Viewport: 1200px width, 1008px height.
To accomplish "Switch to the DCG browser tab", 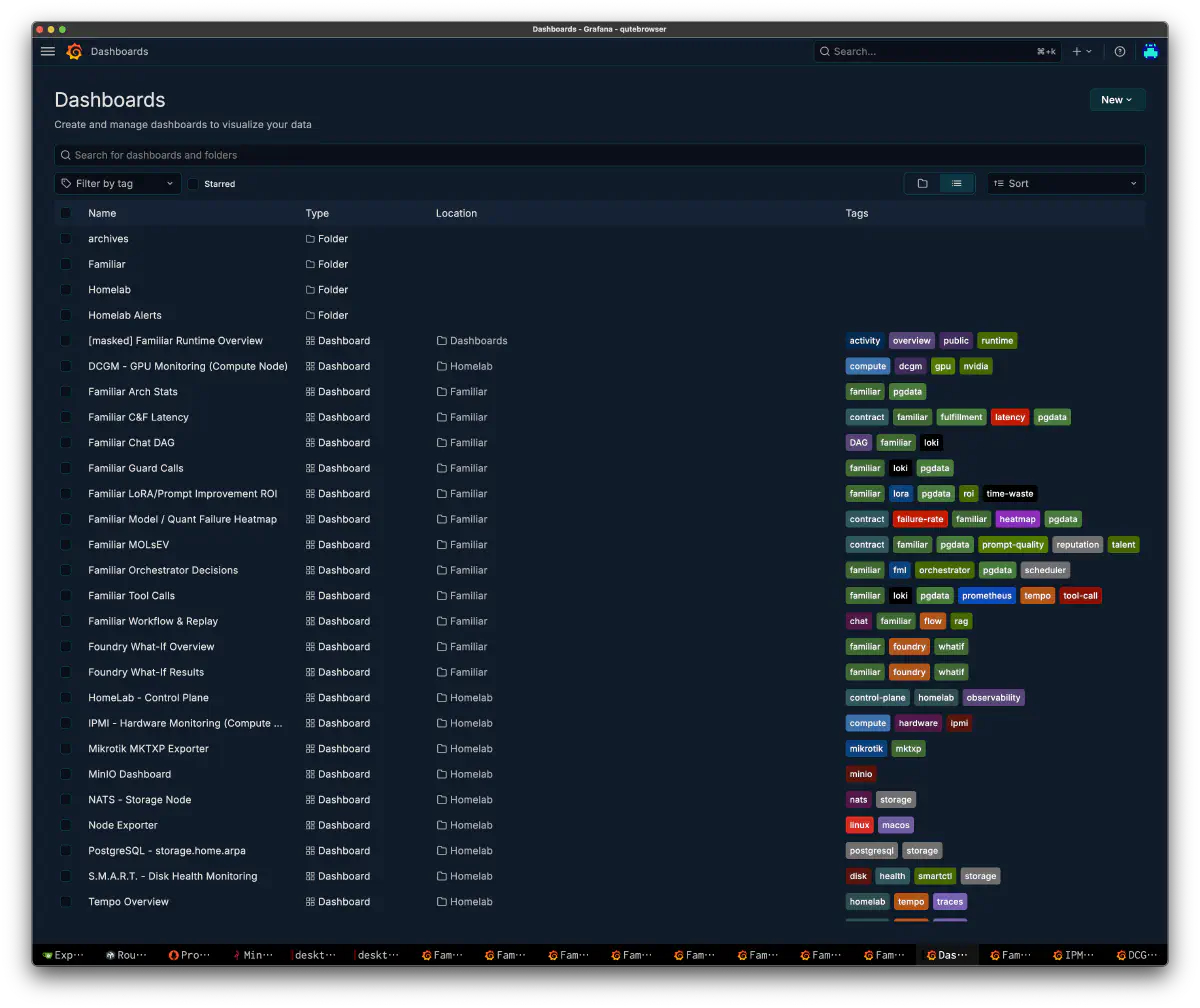I will point(1137,955).
